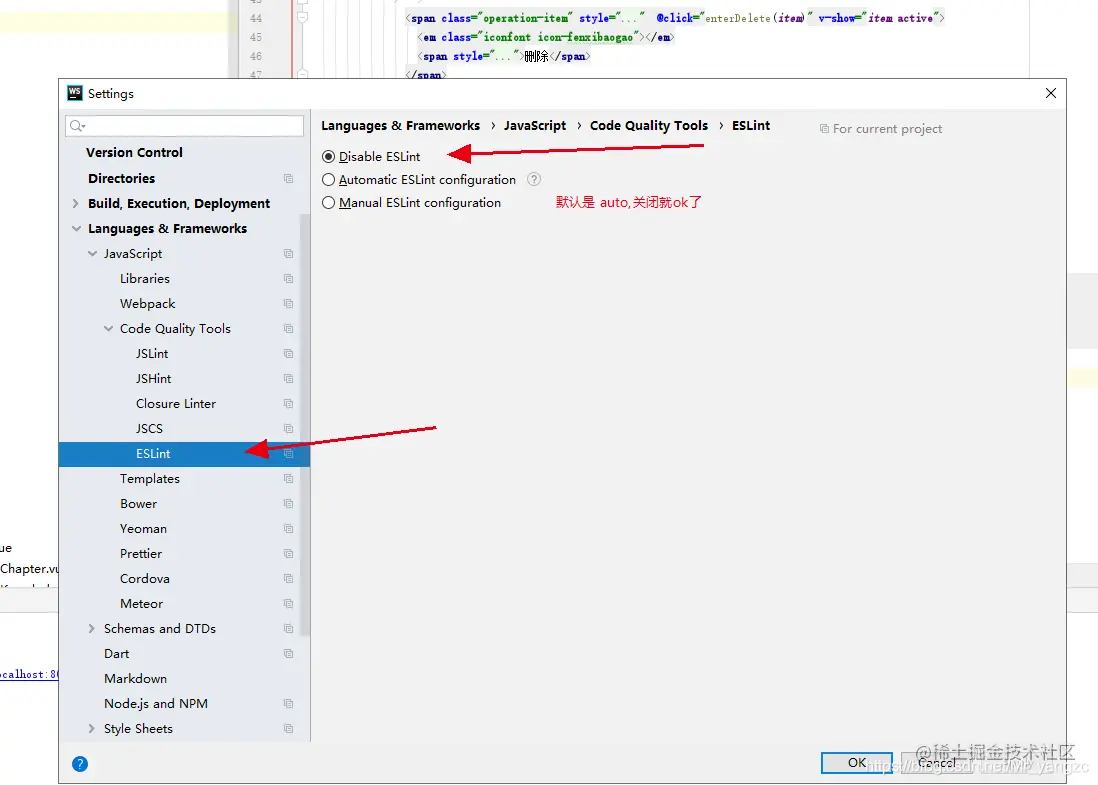
Task: Open Node.js and NPM settings
Action: pos(156,704)
